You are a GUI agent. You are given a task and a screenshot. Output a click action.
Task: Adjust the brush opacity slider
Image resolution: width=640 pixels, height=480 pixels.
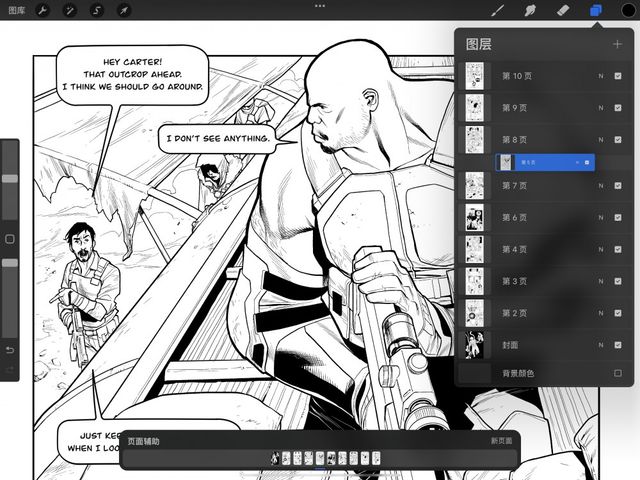[x=10, y=263]
